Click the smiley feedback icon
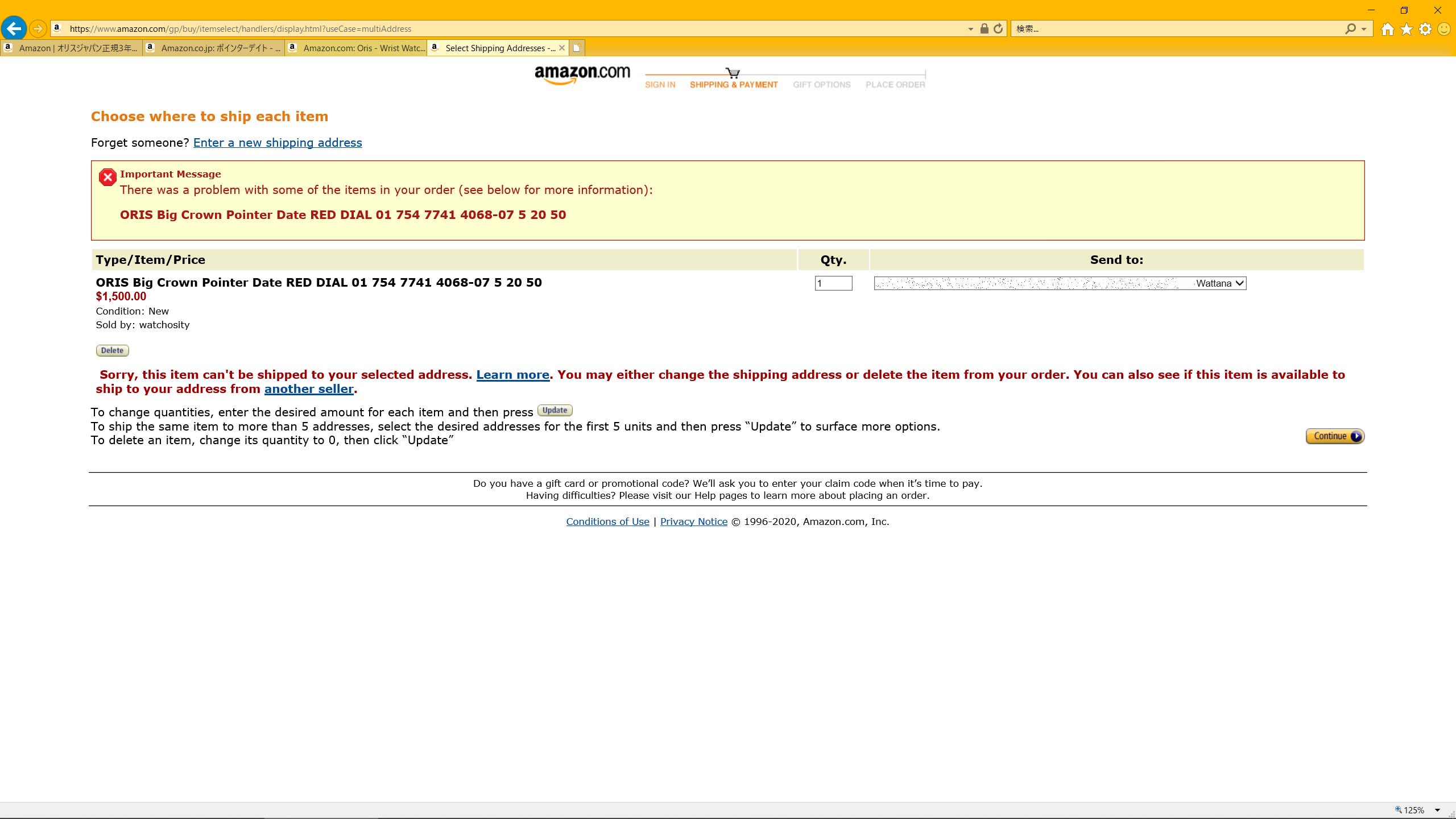1456x819 pixels. click(1443, 29)
